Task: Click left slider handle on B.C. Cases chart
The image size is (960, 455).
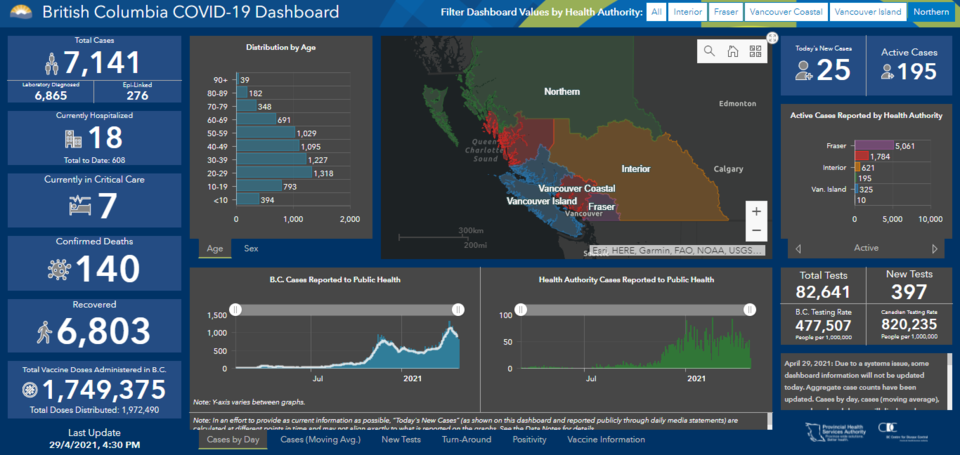Action: tap(236, 310)
